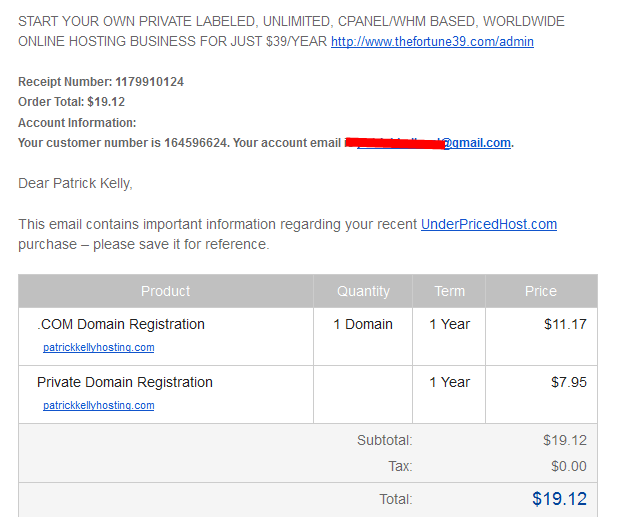
Task: Select the Private Domain Registration product name
Action: (x=125, y=382)
